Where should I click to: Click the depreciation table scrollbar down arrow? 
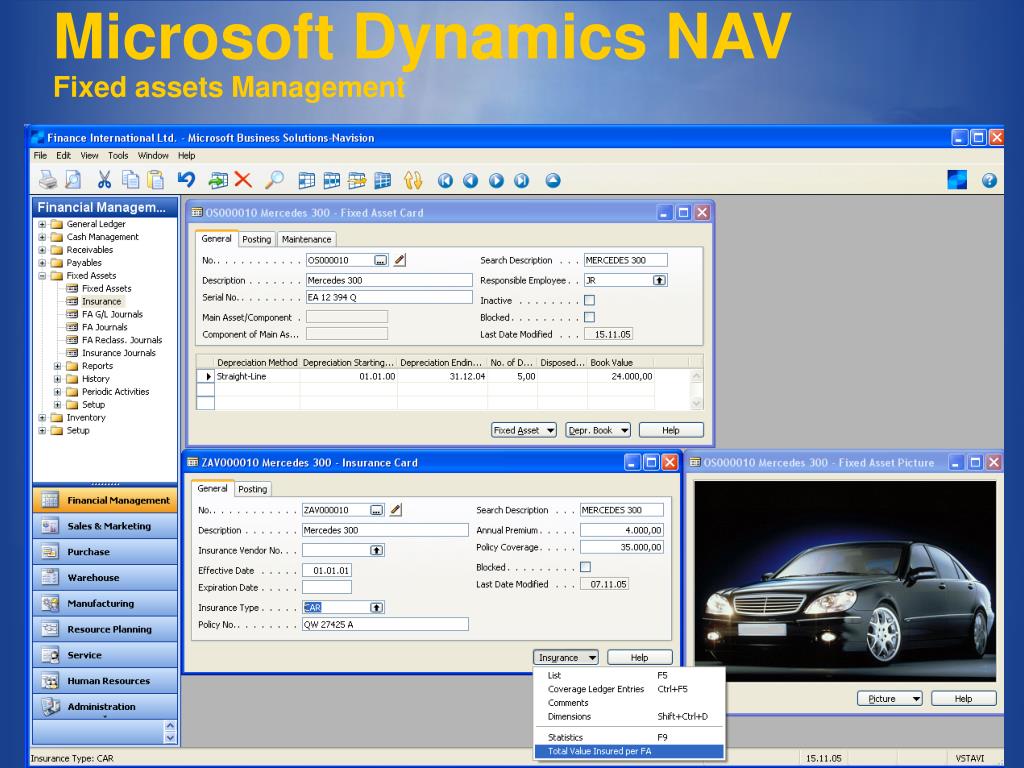(697, 404)
